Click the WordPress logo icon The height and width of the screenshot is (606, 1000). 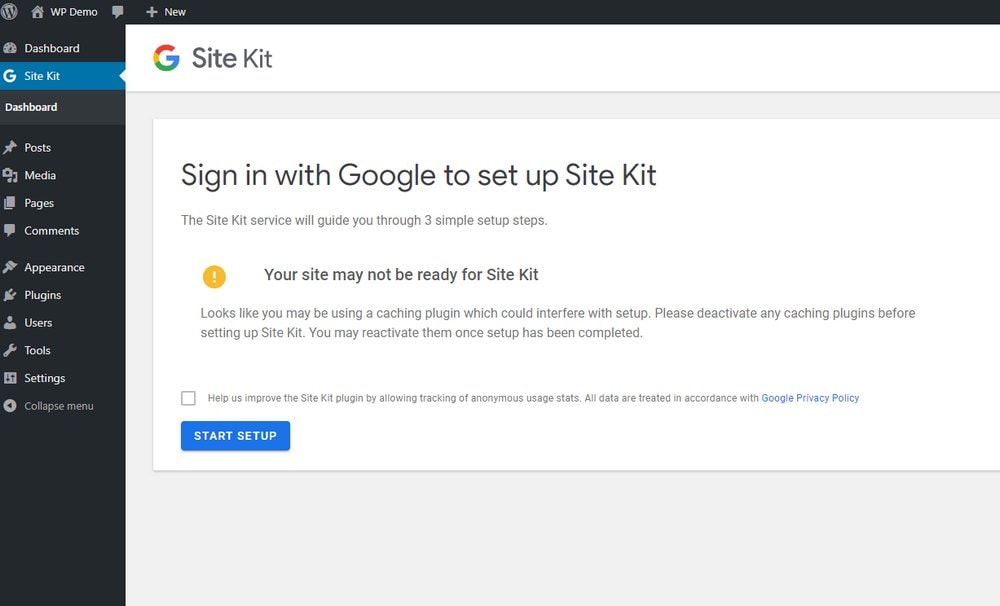pyautogui.click(x=9, y=11)
